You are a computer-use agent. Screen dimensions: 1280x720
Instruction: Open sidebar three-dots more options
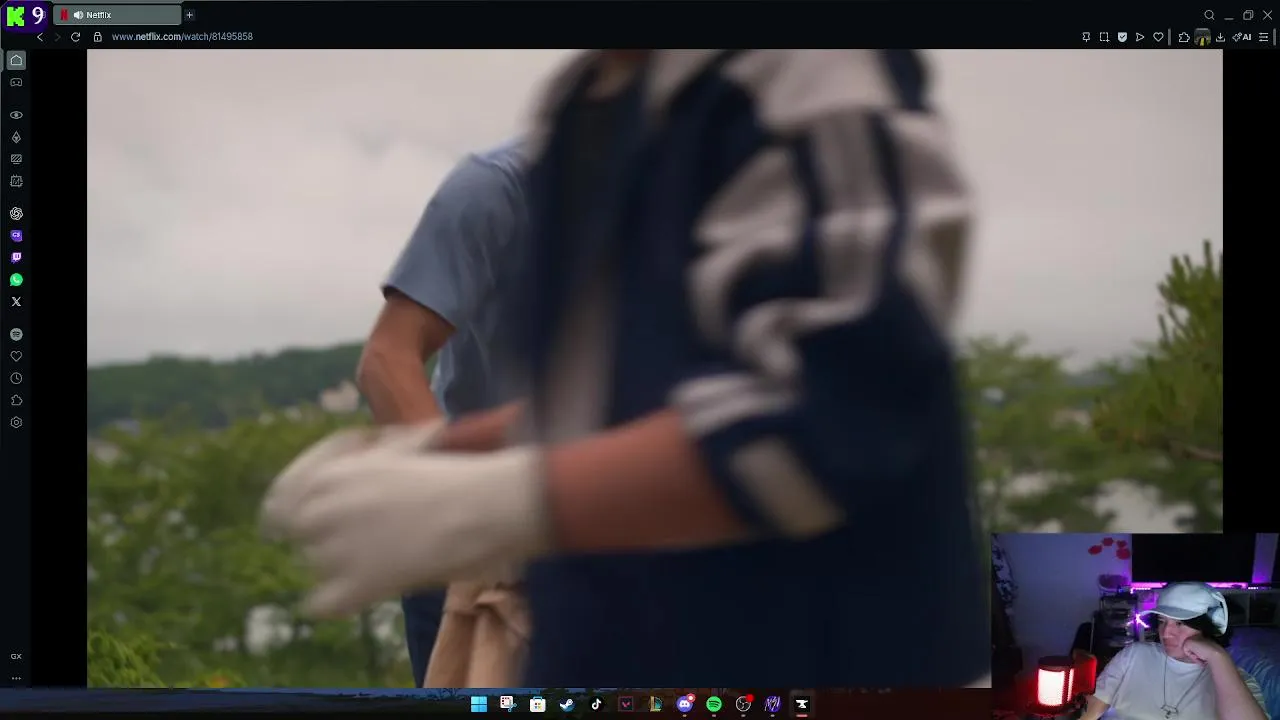point(16,678)
